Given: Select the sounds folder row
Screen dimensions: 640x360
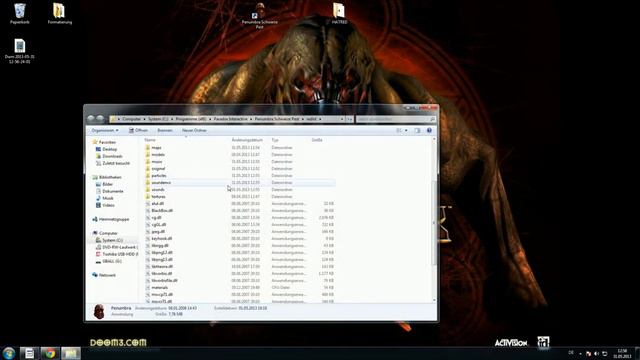Looking at the screenshot, I should [x=240, y=189].
